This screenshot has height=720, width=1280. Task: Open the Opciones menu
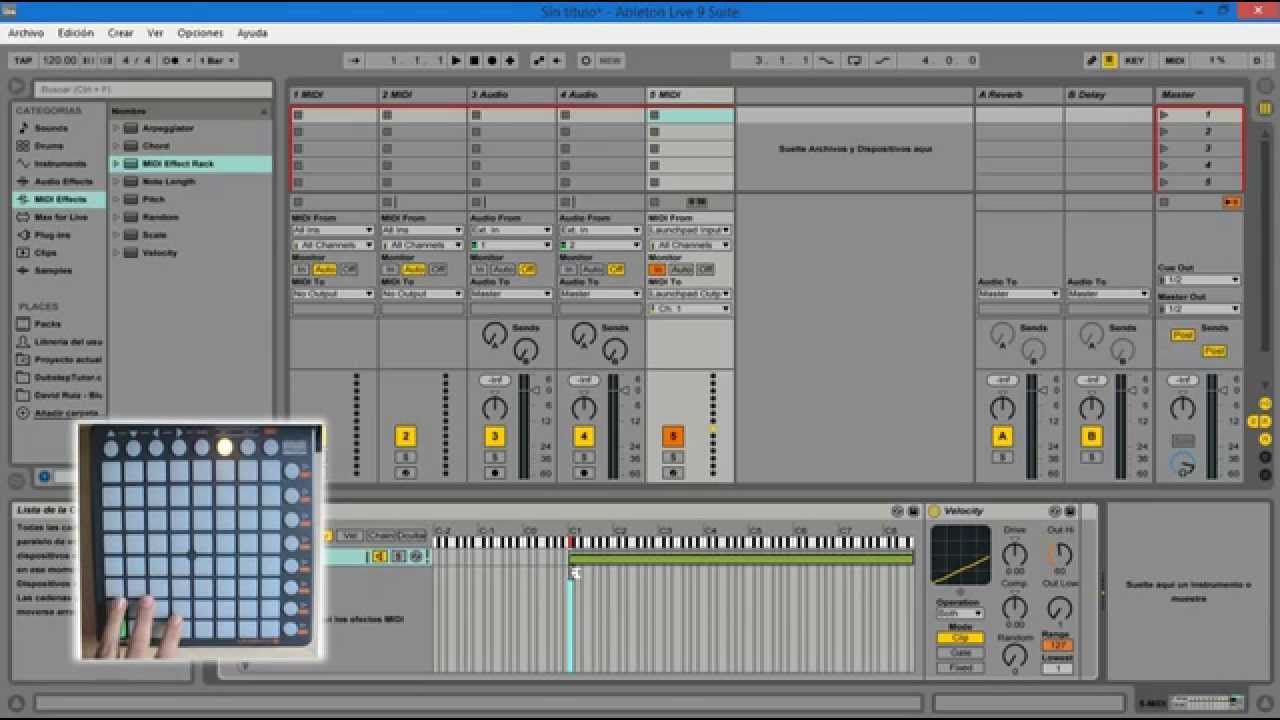[x=201, y=33]
